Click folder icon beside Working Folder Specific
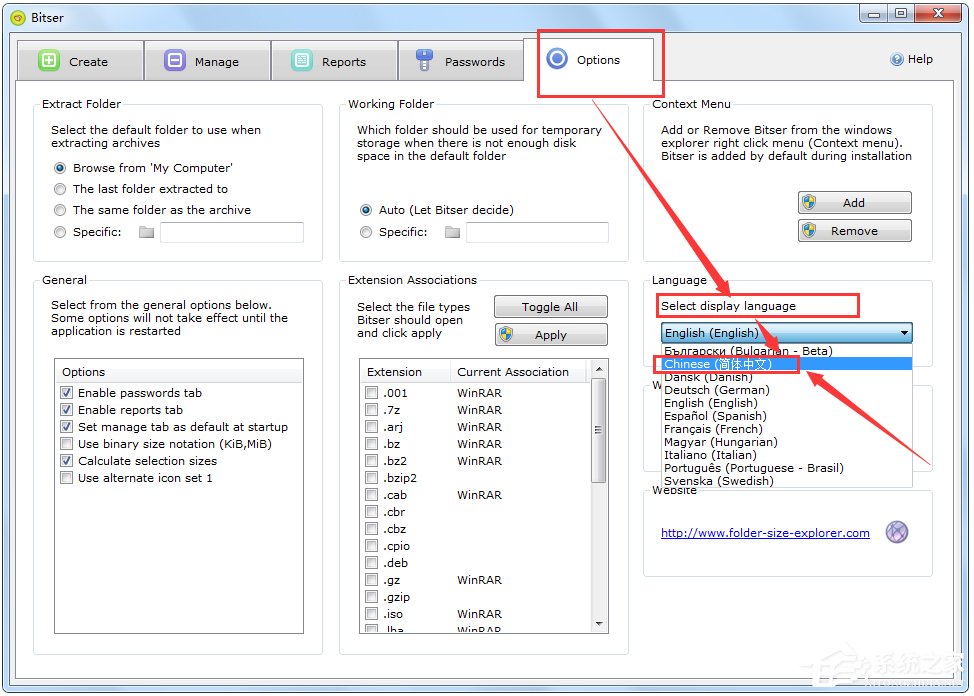 pos(453,232)
